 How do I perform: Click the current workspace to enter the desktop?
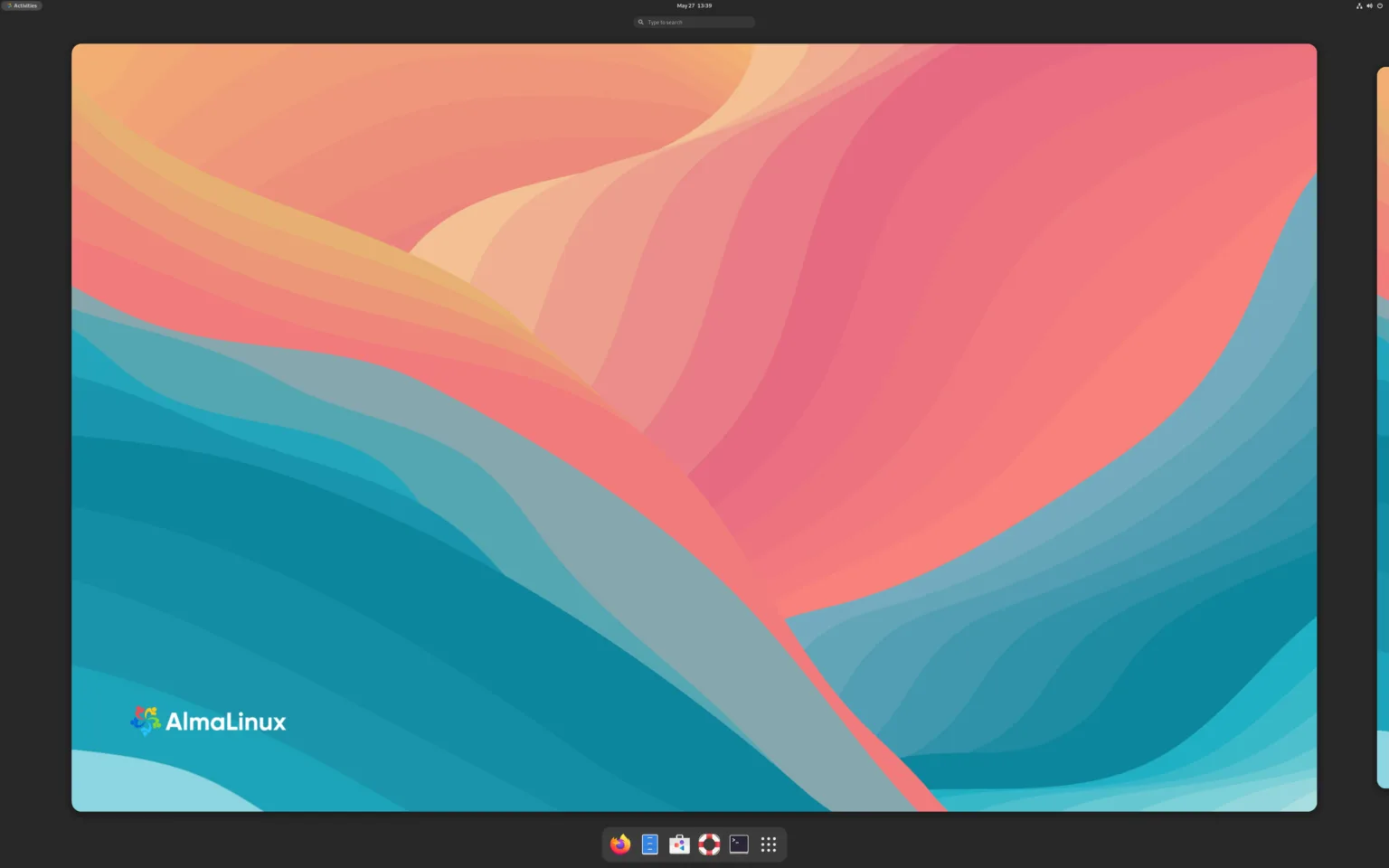point(694,425)
